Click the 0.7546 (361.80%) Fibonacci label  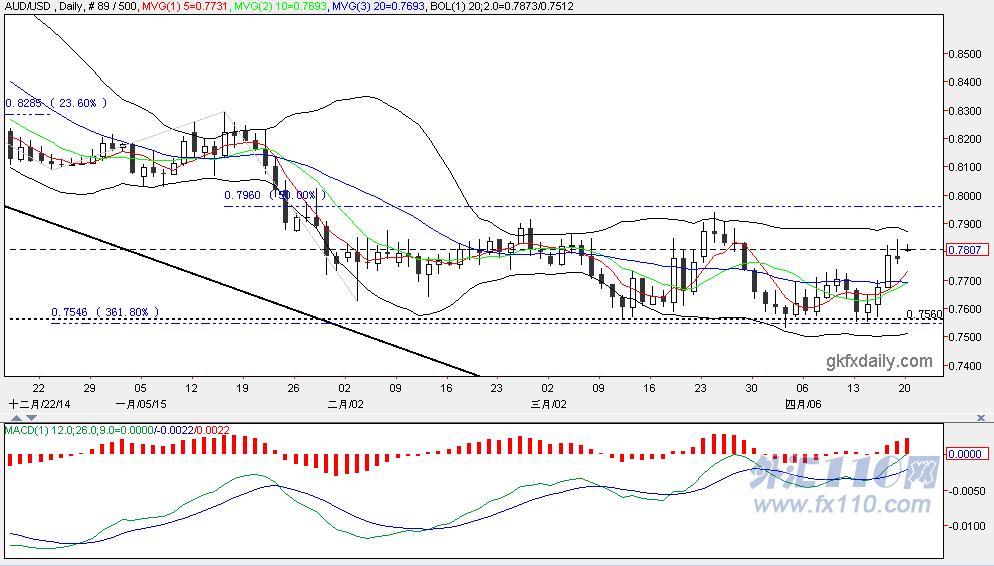(x=105, y=312)
